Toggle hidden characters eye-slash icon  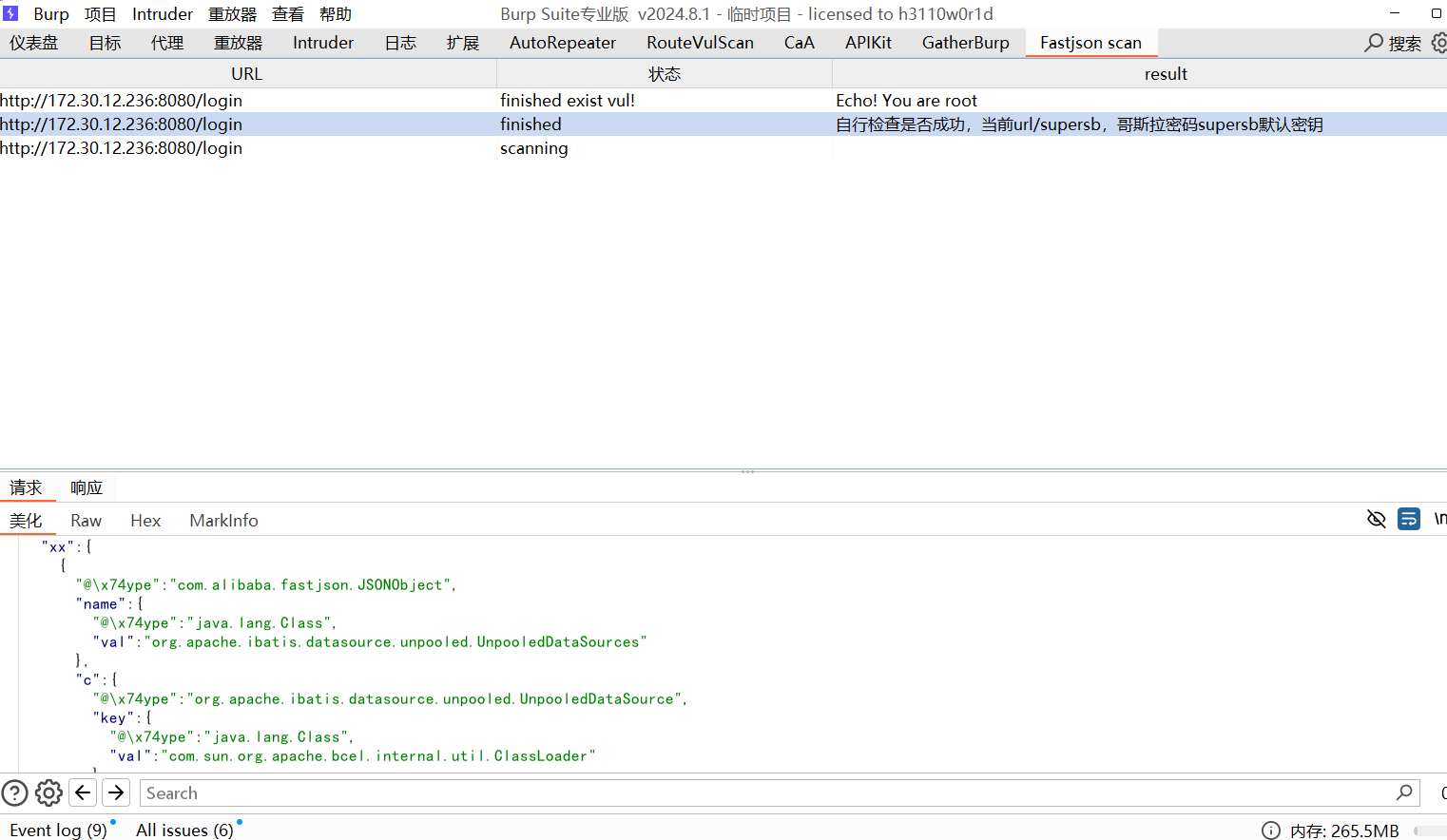click(x=1376, y=519)
